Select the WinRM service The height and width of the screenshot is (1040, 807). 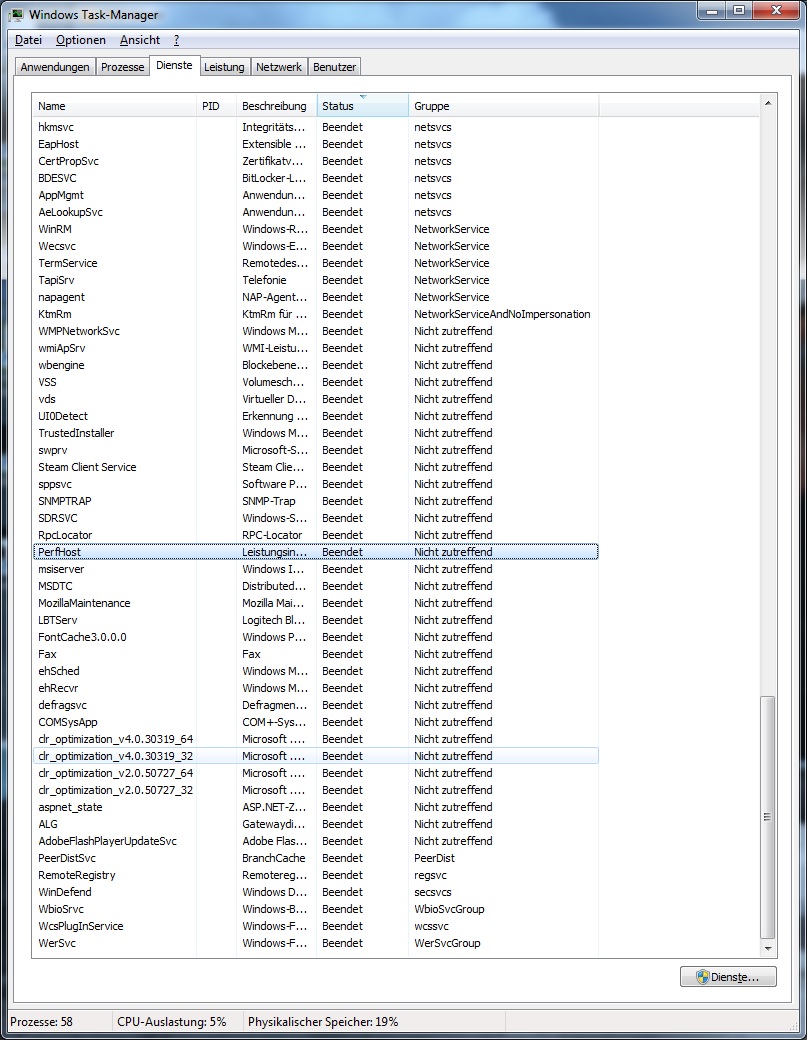(316, 229)
